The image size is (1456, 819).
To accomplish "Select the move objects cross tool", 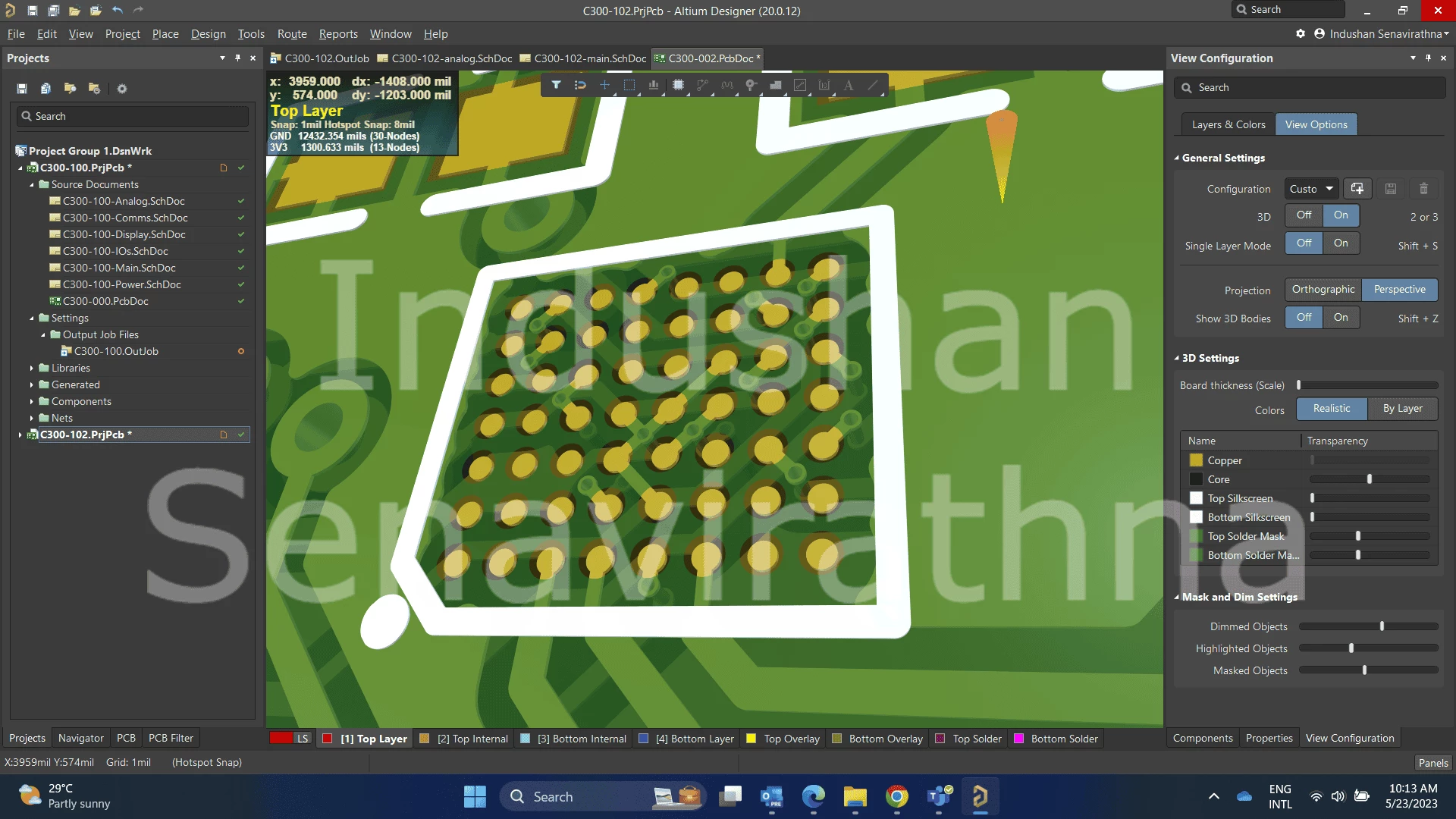I will click(604, 85).
